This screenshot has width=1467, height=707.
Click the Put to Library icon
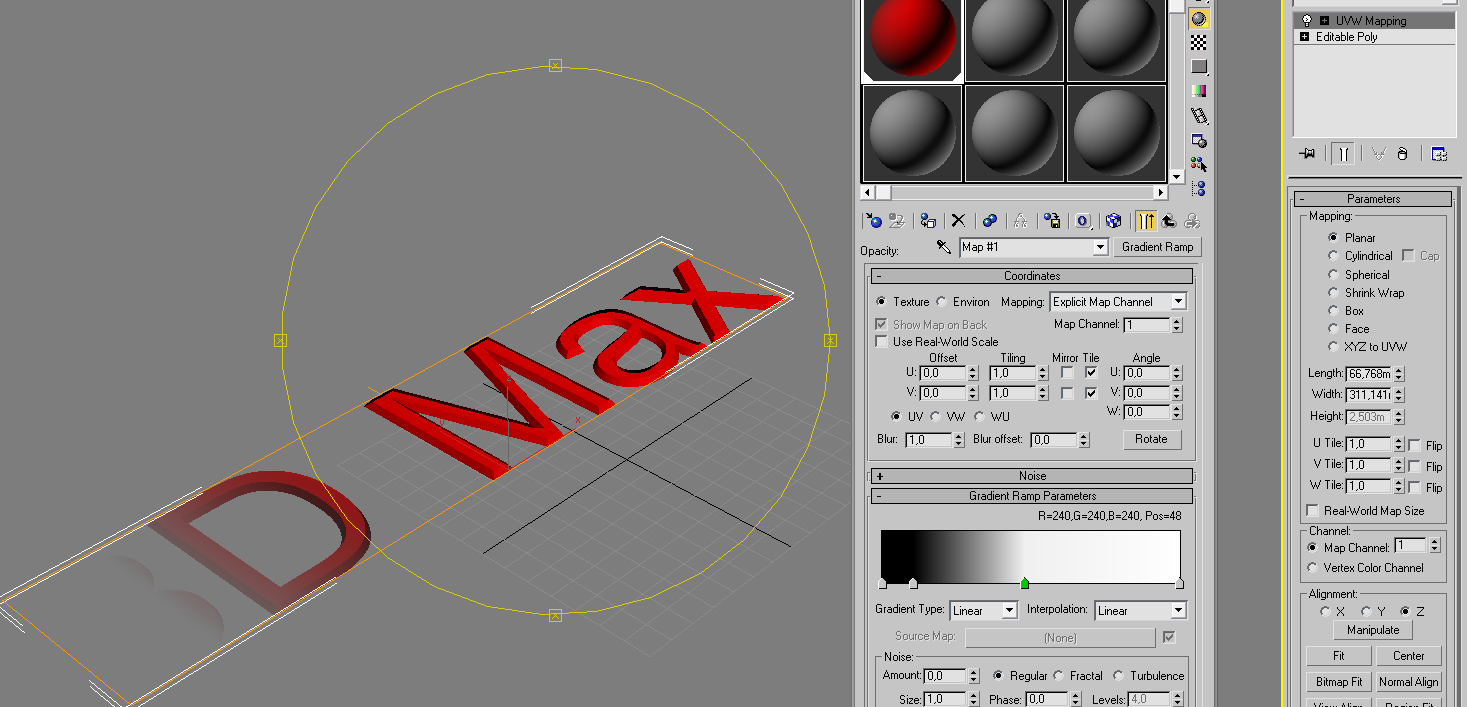click(x=1051, y=221)
